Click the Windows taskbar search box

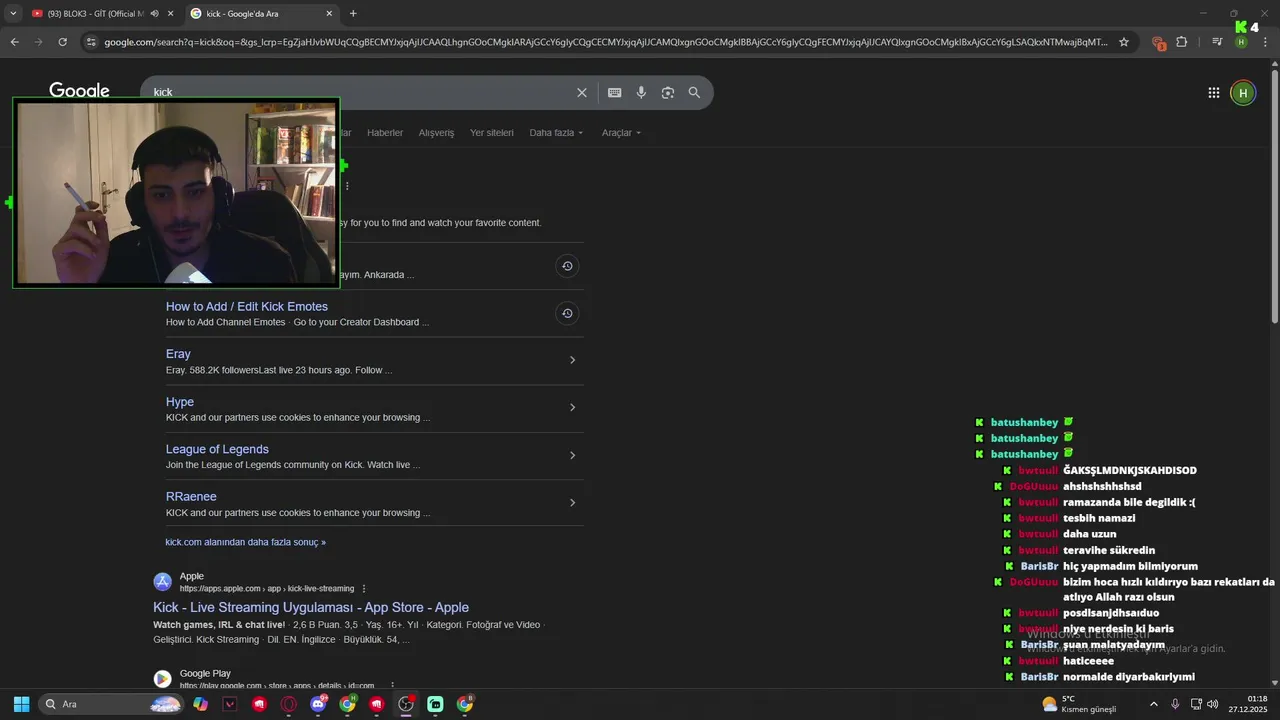tap(112, 704)
